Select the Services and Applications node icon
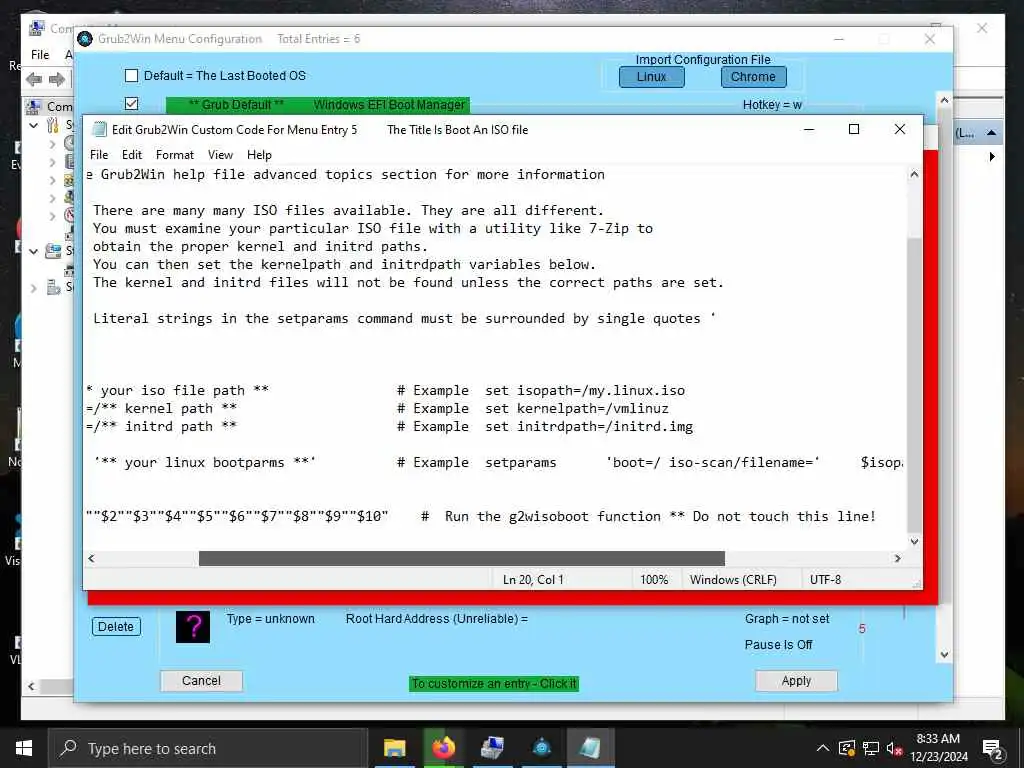This screenshot has width=1024, height=768. 54,287
